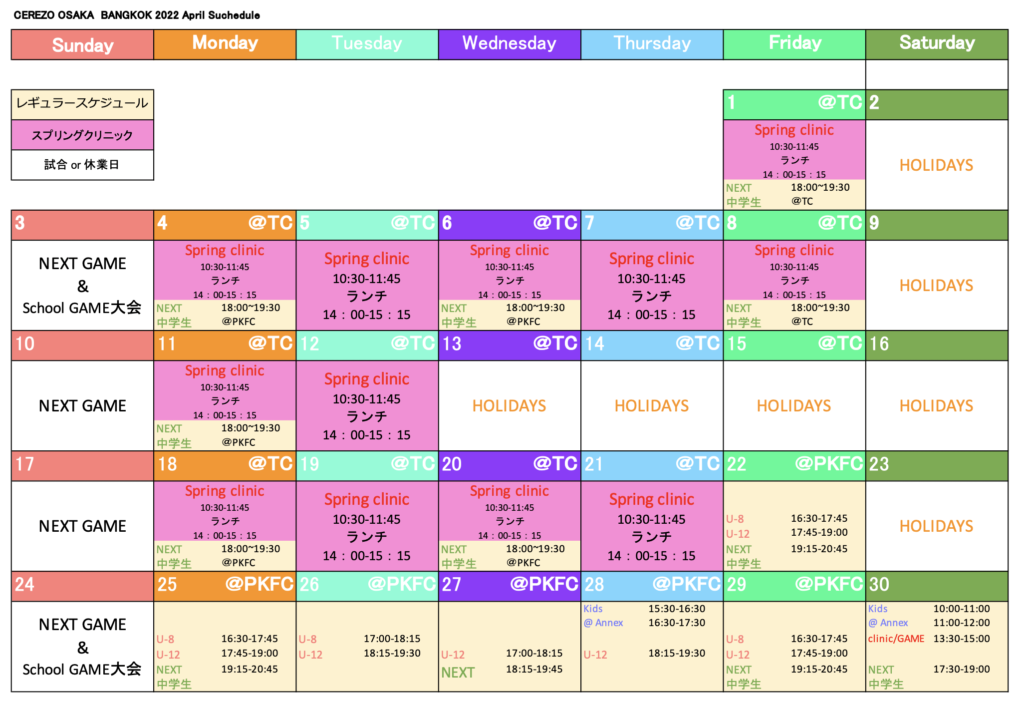Click the レギュラースケジュール legend box

[82, 103]
